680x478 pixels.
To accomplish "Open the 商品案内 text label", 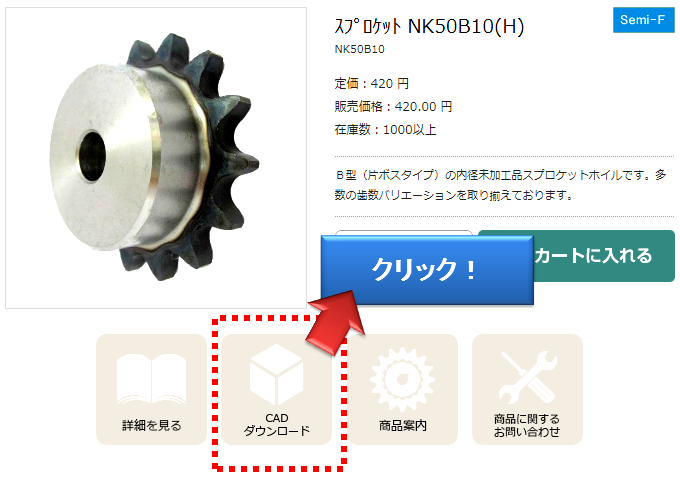I will click(x=402, y=426).
